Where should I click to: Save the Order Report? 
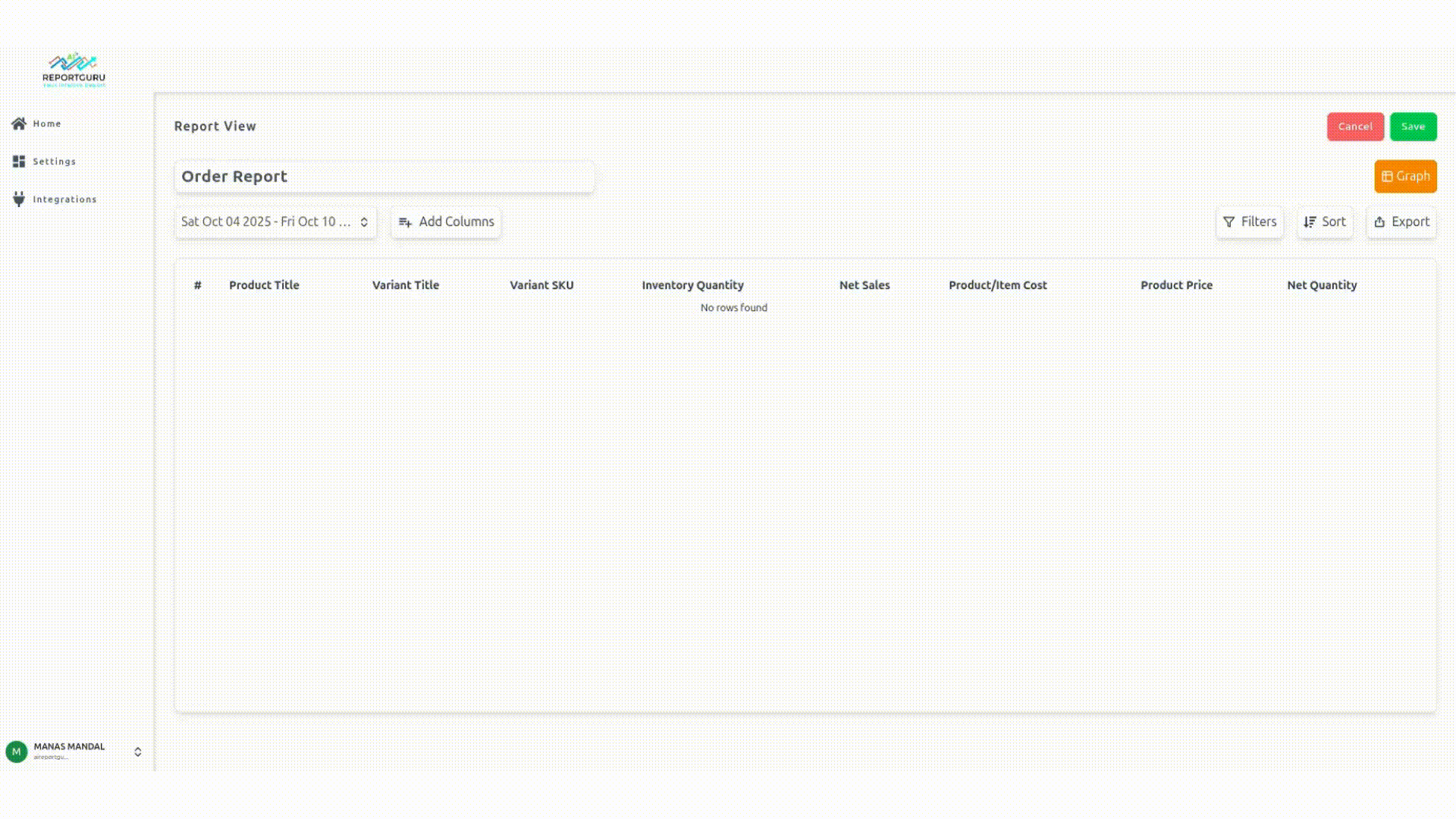tap(1412, 127)
